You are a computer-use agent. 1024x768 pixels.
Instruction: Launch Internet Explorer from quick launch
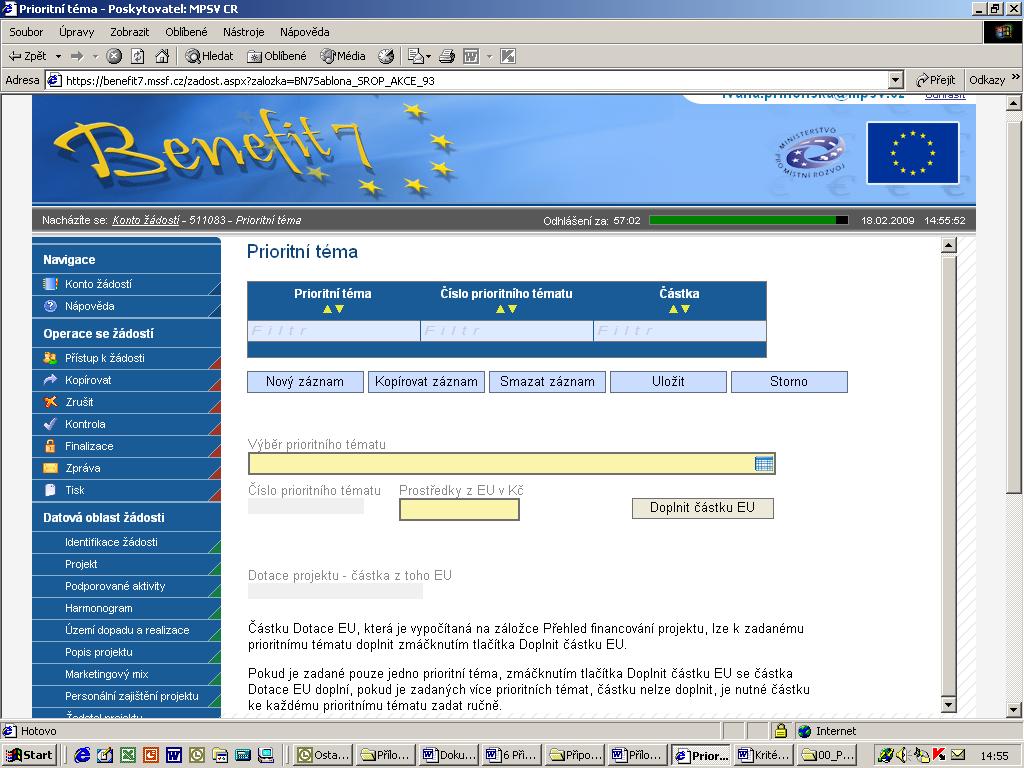(82, 756)
